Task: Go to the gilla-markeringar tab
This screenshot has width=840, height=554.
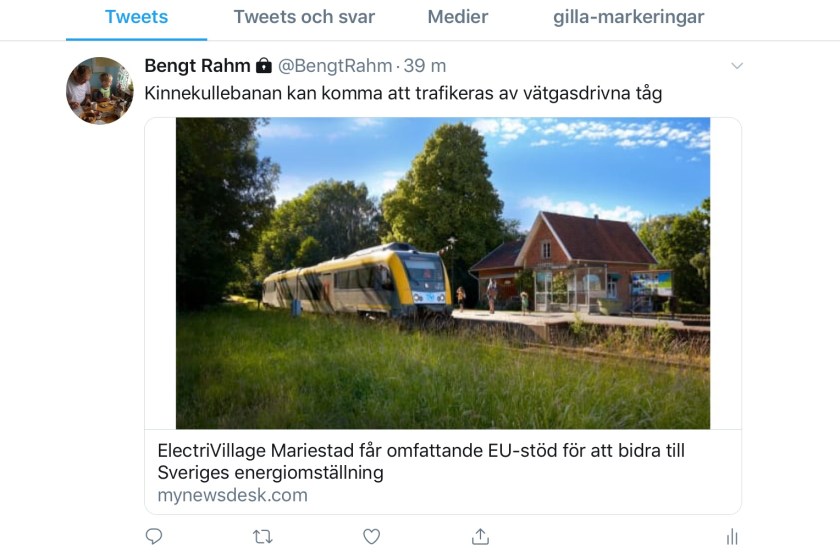Action: pyautogui.click(x=628, y=17)
